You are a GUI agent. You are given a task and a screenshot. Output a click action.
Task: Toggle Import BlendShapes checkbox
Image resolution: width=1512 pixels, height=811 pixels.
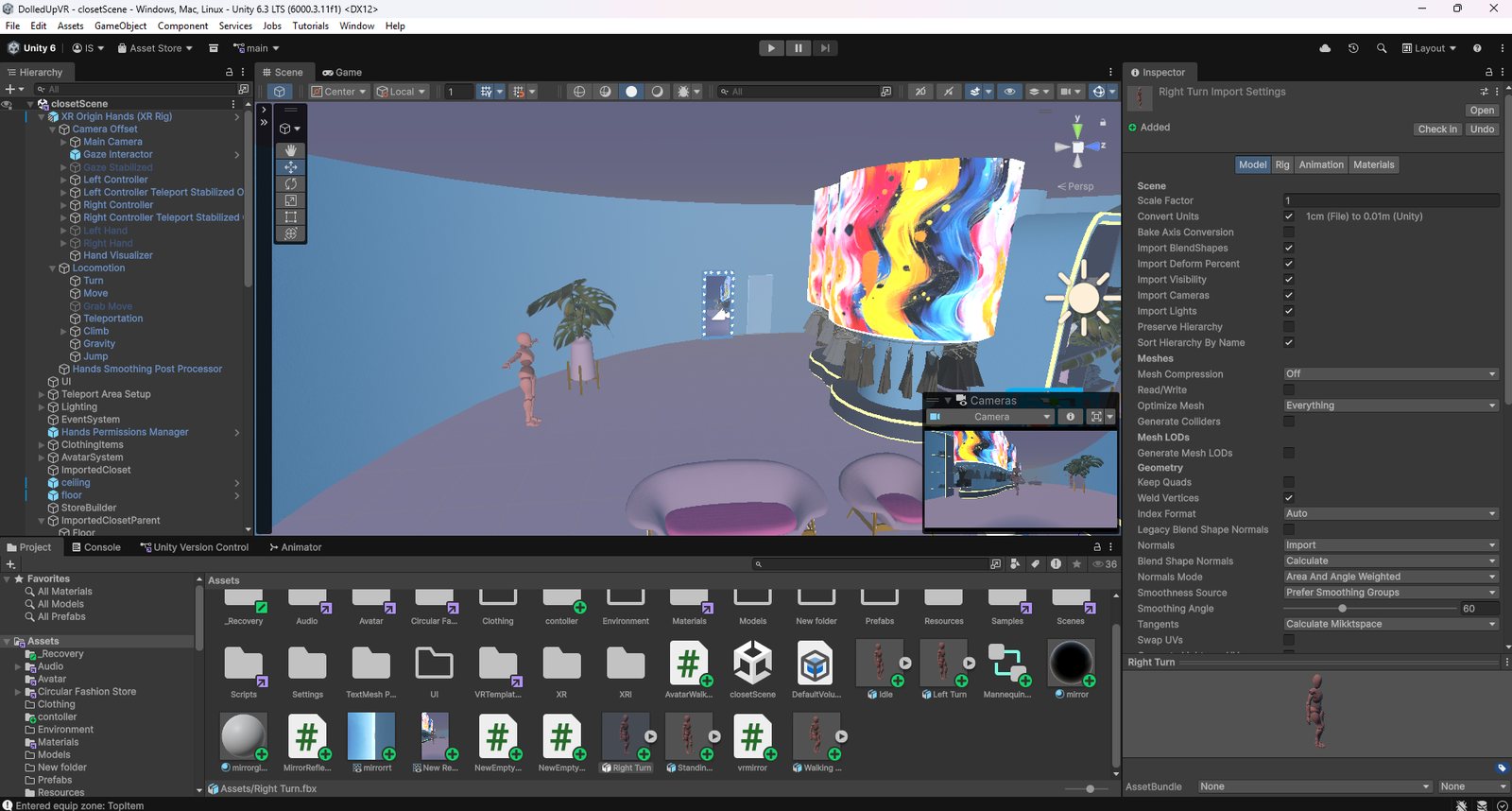[x=1289, y=248]
